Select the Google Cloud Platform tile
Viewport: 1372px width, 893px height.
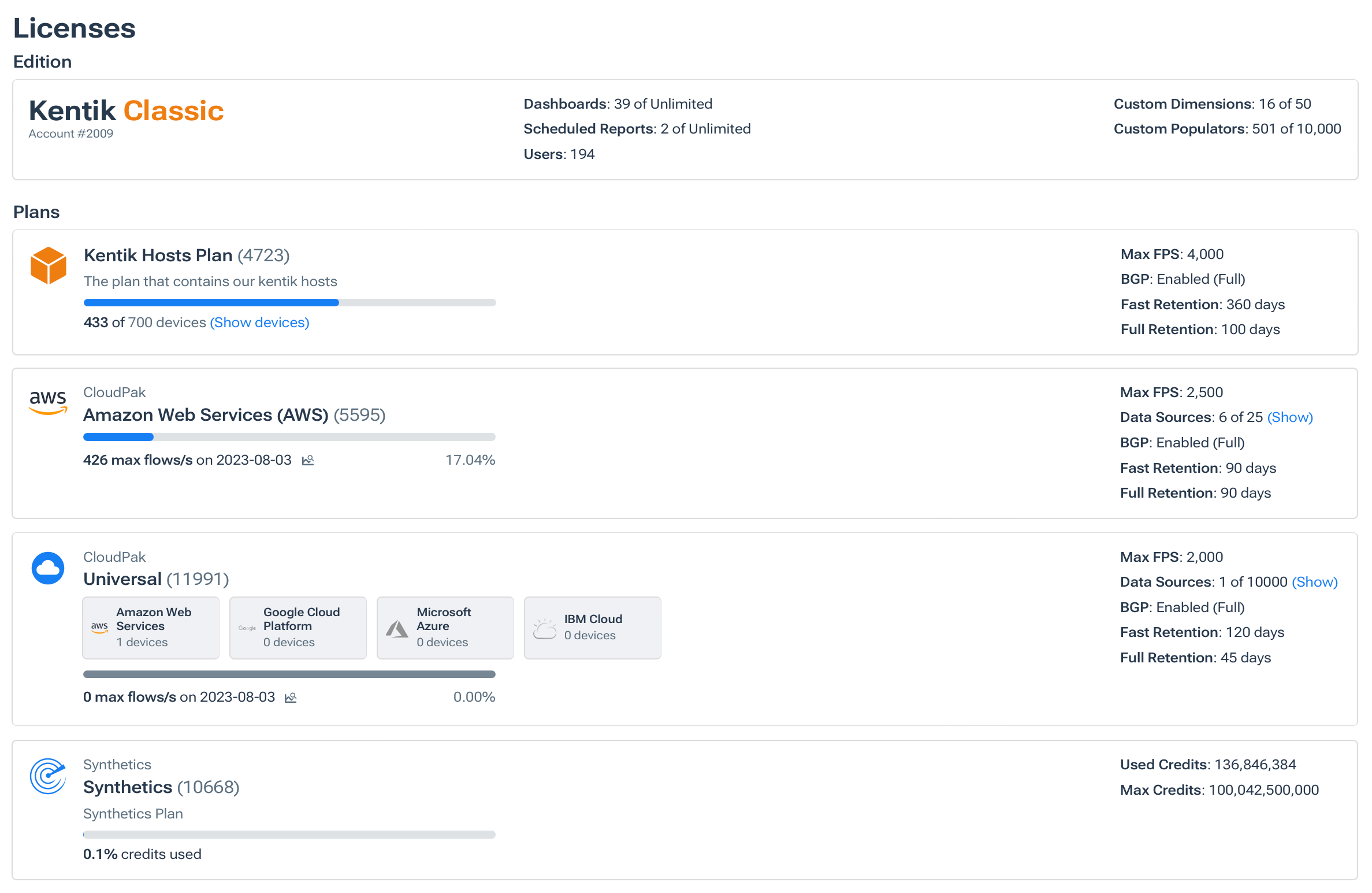298,628
